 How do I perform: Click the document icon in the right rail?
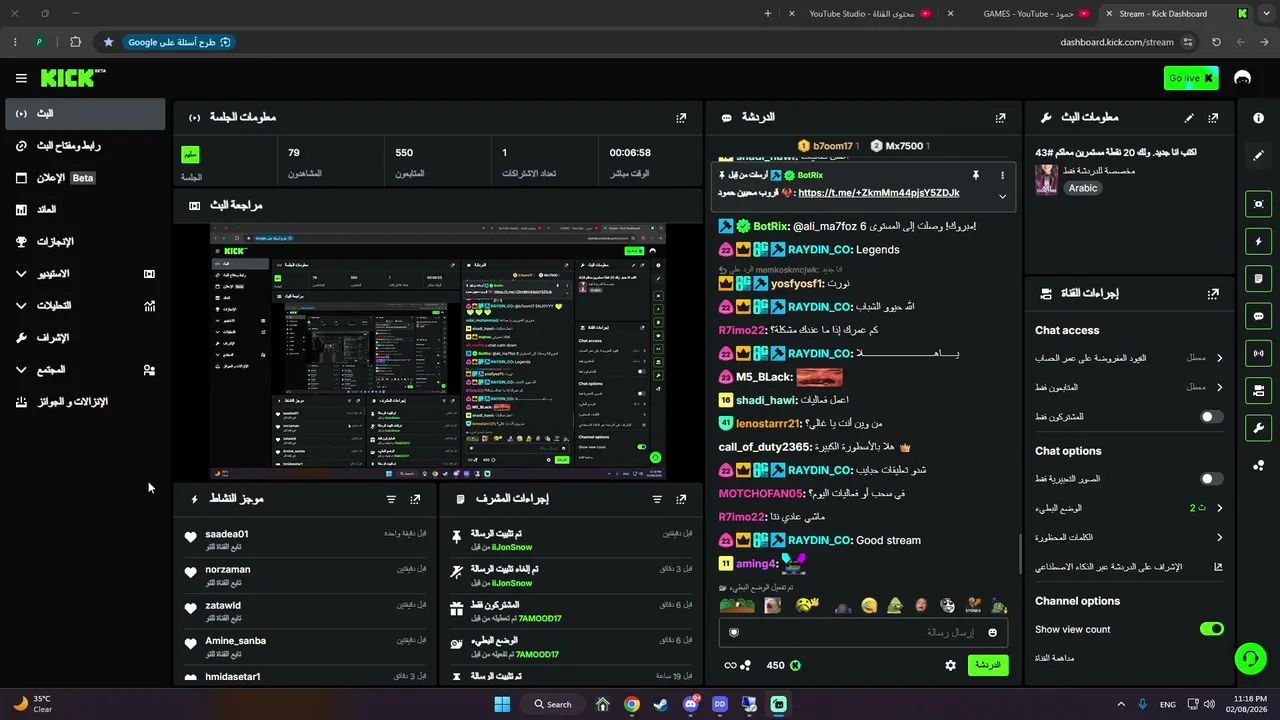[1258, 278]
